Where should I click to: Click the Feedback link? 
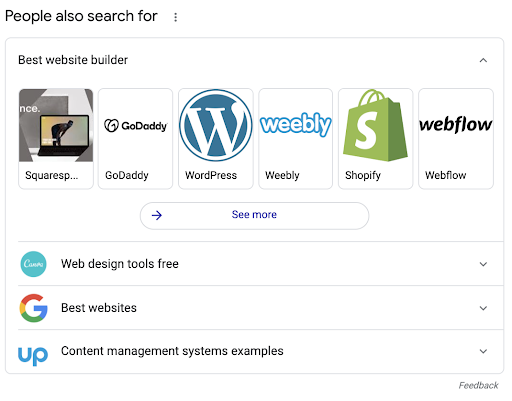tap(478, 386)
